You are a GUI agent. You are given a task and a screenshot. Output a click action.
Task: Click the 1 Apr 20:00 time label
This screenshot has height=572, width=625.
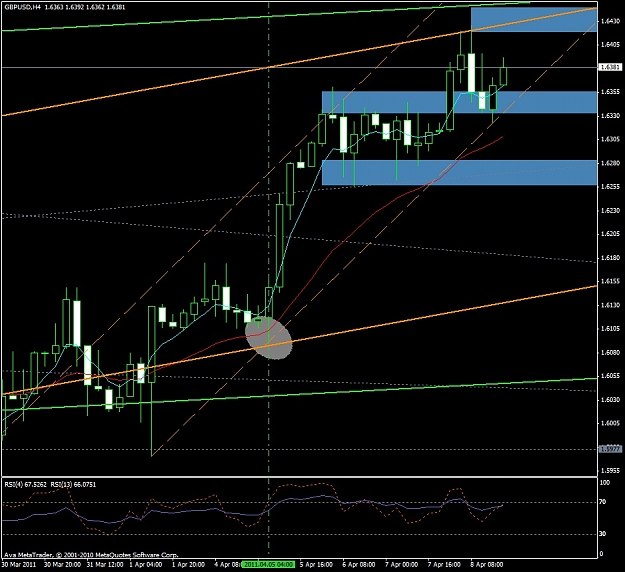pos(189,565)
